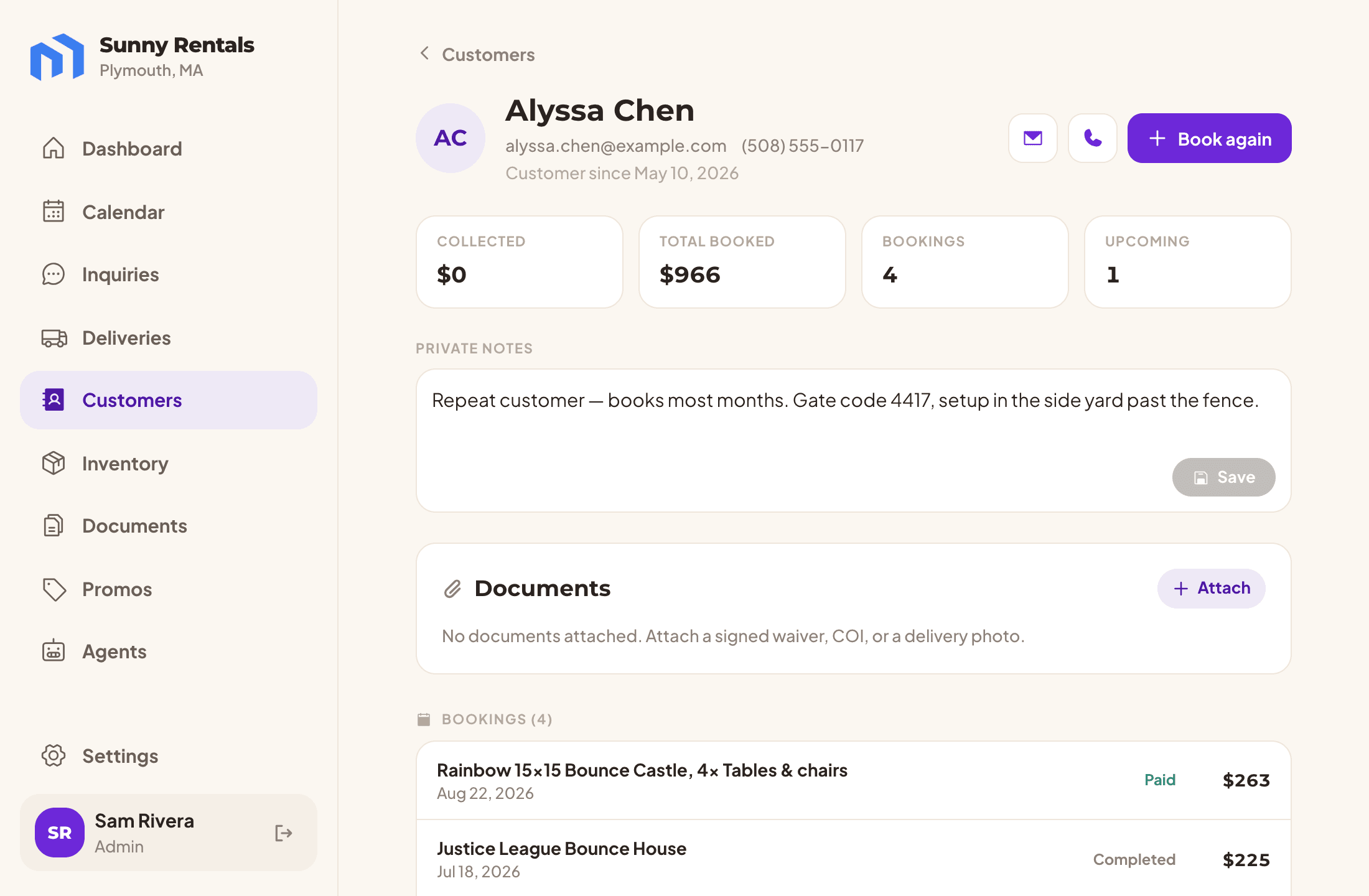Open the Dashboard menu item

(x=169, y=149)
